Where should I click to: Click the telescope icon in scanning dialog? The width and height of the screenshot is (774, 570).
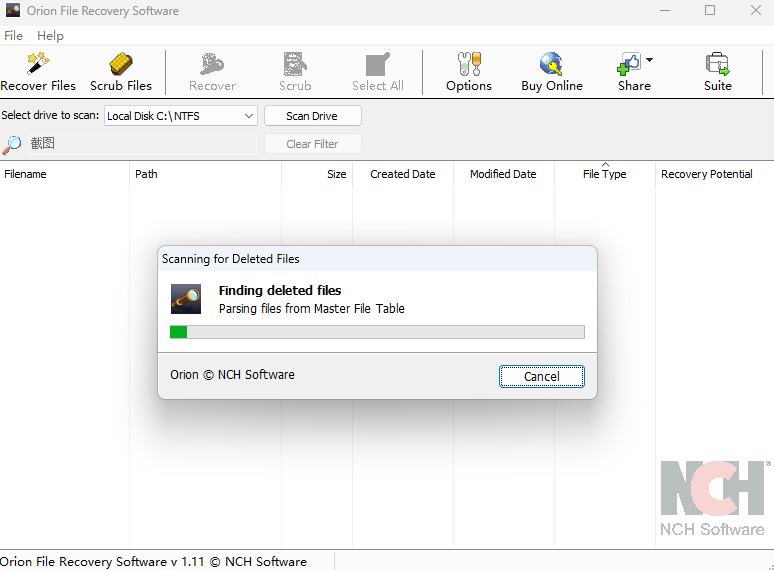(x=186, y=299)
